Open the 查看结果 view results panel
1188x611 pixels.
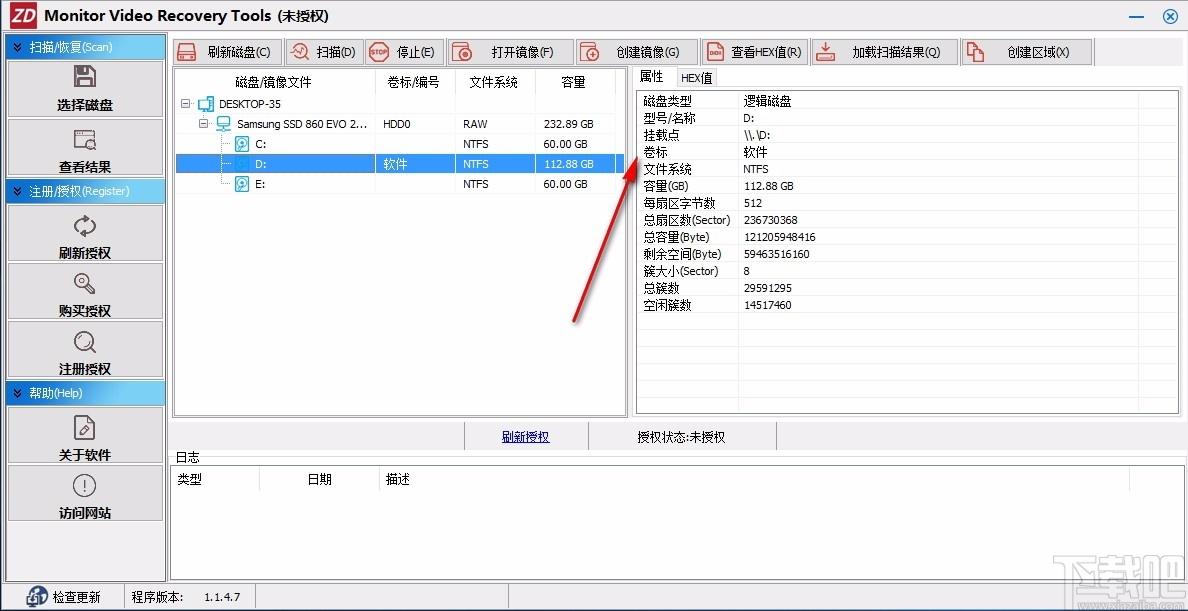85,147
